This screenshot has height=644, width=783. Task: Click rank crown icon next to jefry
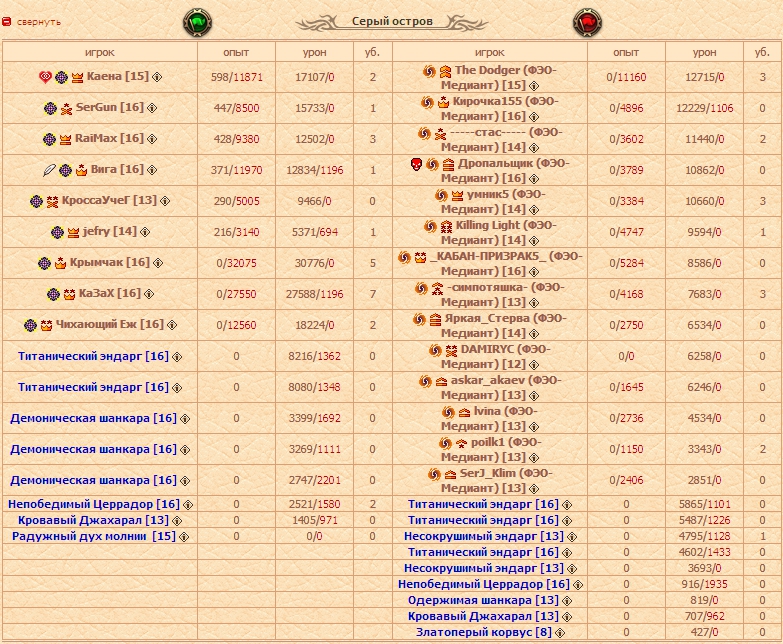(73, 232)
